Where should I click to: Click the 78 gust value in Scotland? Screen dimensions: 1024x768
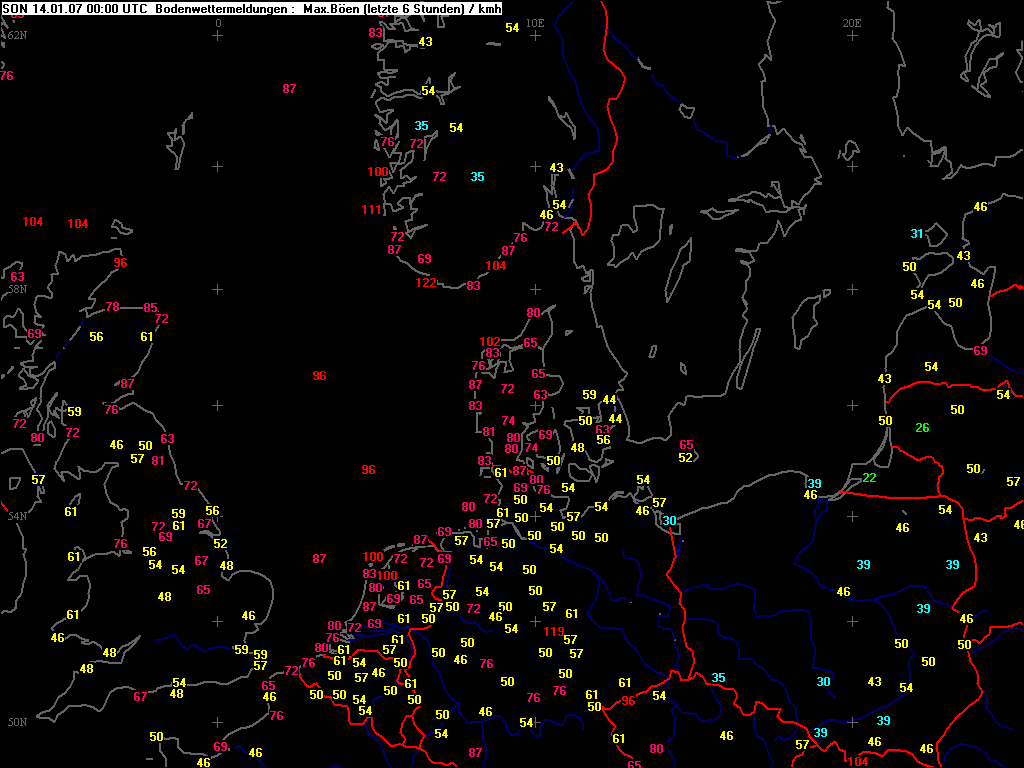click(x=112, y=307)
